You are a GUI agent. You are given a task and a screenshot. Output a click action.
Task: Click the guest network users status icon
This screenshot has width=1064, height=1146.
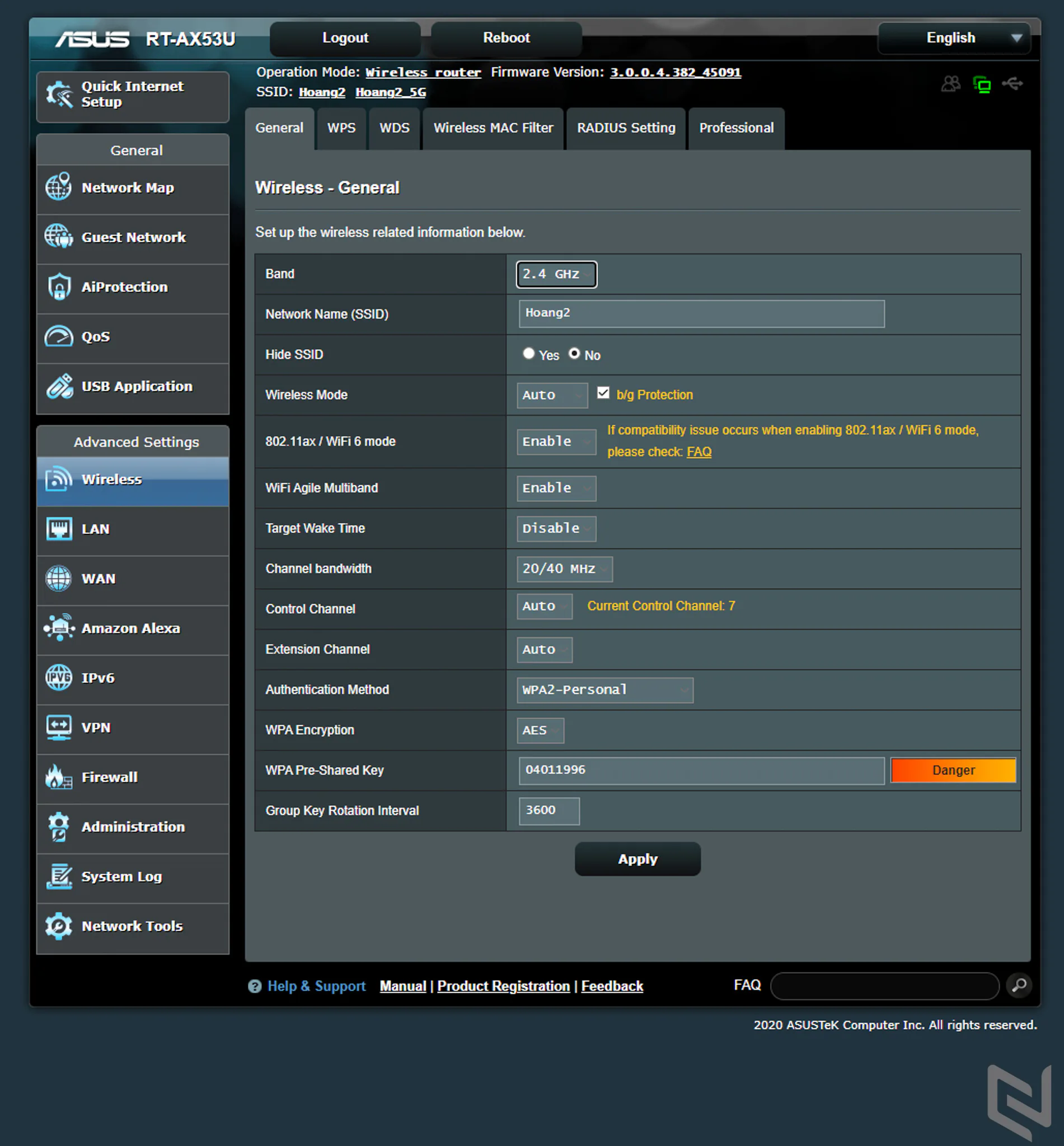(951, 84)
